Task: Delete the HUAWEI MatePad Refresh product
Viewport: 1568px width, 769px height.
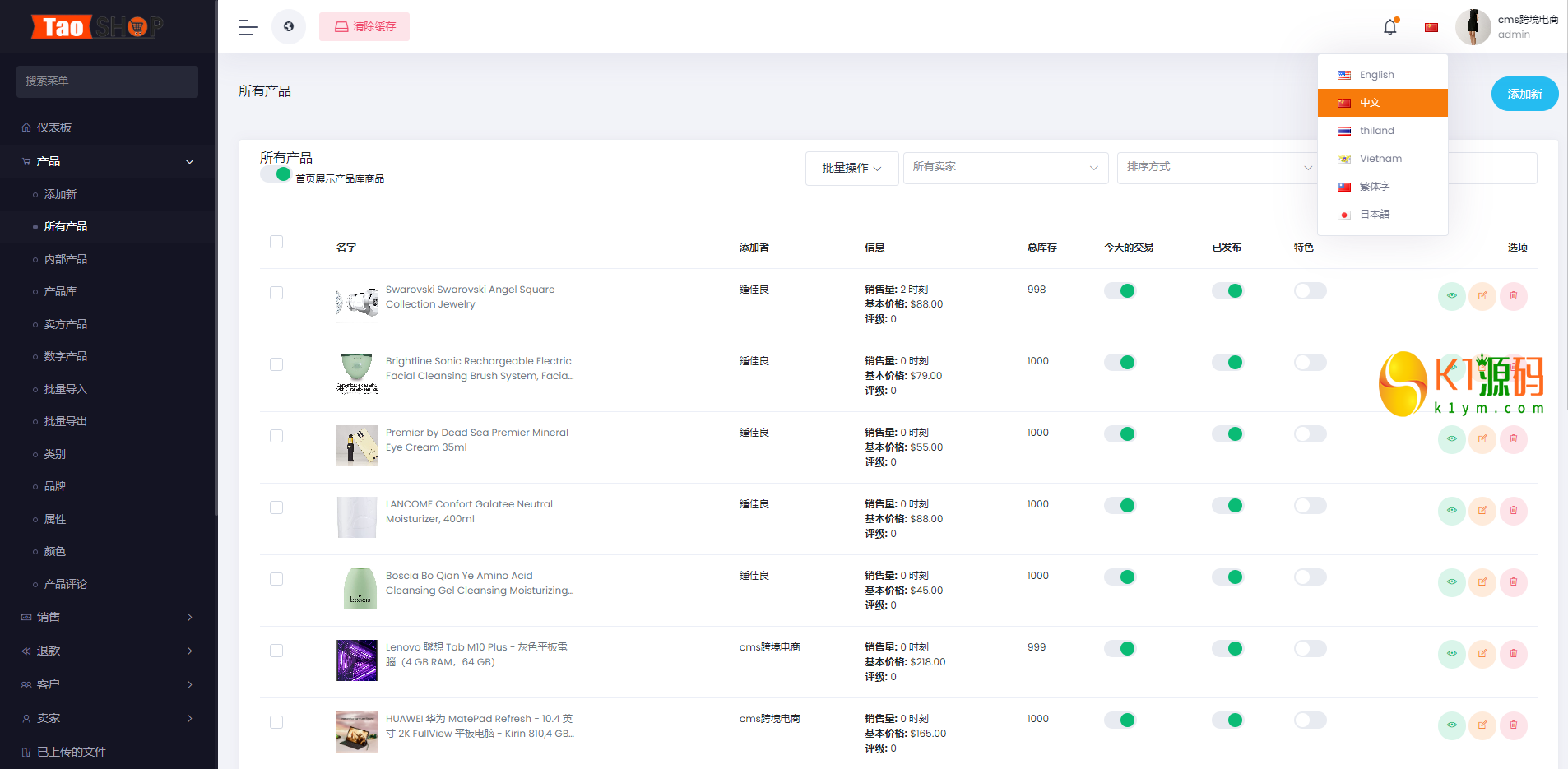Action: coord(1513,725)
